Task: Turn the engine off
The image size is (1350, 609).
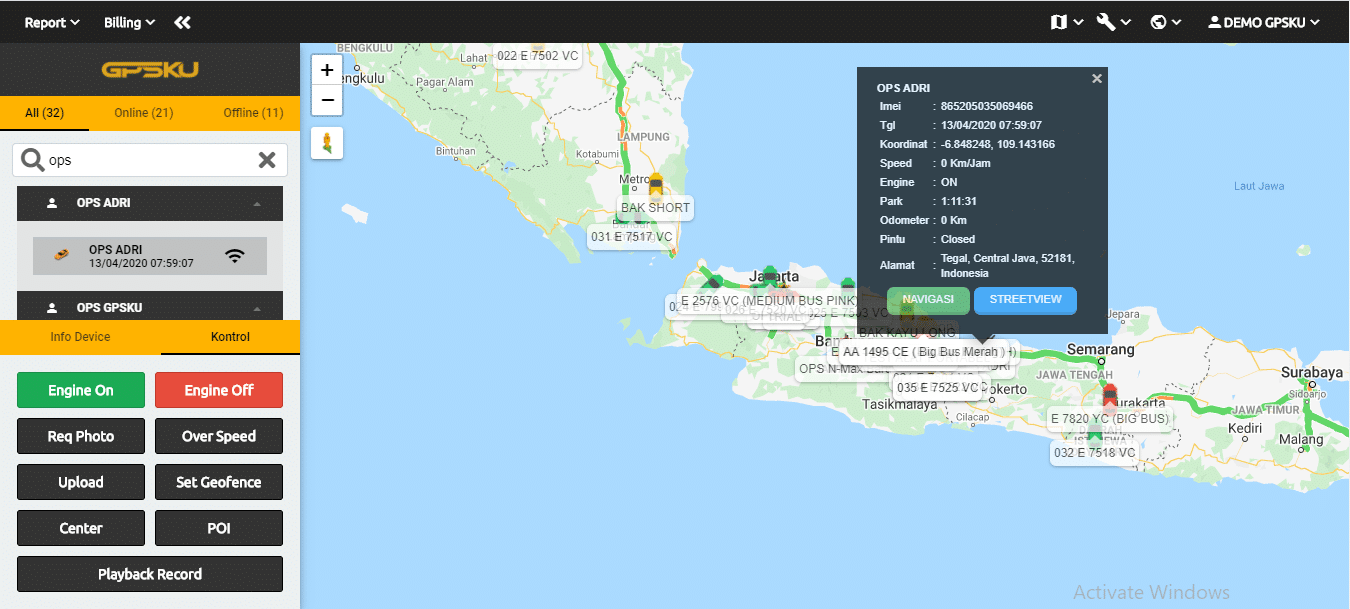Action: (219, 390)
